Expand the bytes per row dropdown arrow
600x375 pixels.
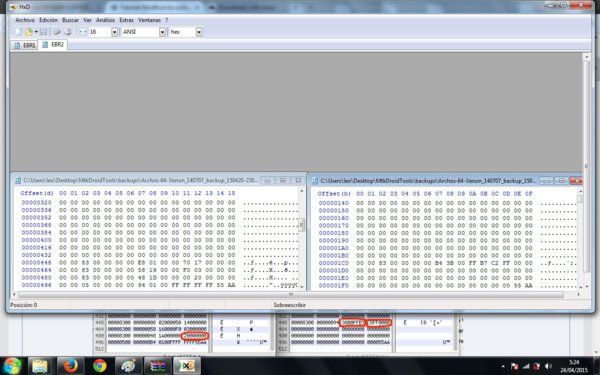114,32
